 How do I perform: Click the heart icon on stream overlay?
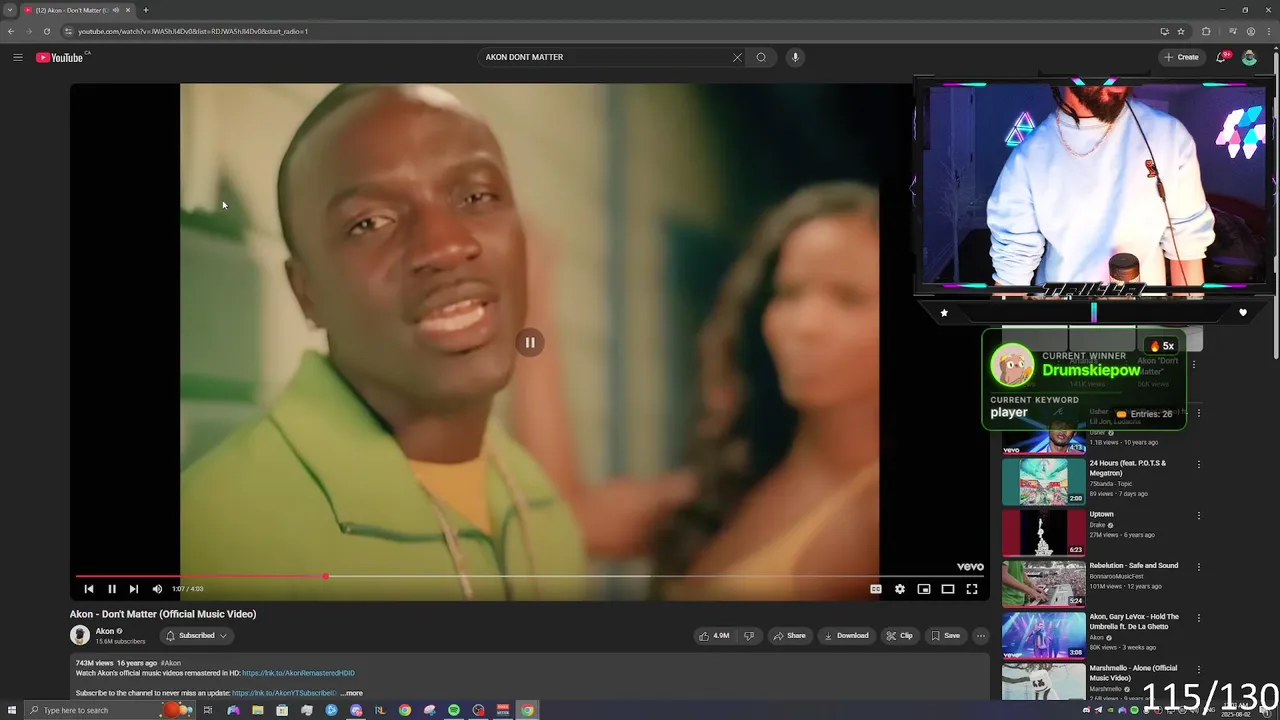1243,313
